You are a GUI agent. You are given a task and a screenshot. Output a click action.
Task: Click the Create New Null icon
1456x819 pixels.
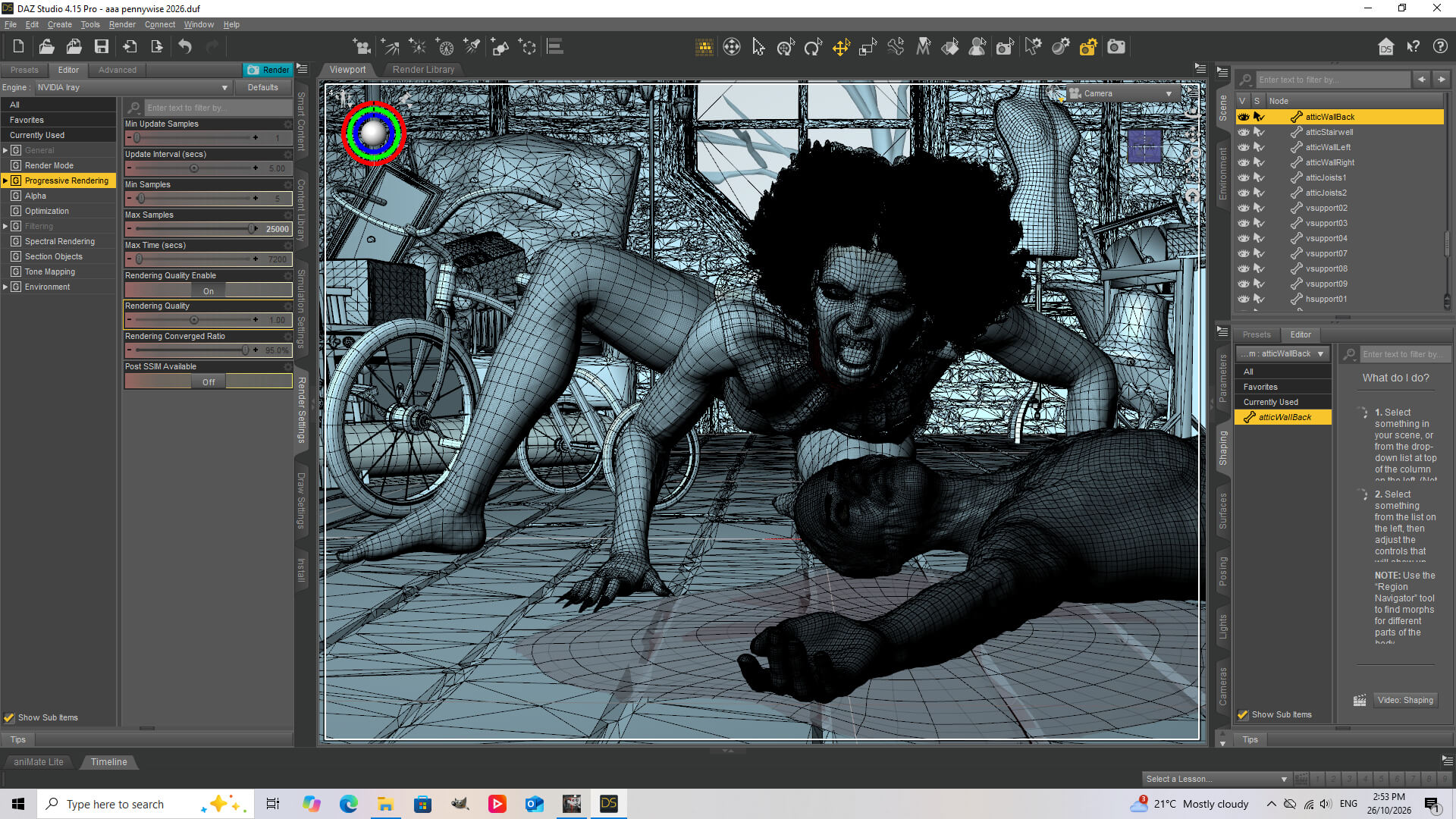[527, 47]
